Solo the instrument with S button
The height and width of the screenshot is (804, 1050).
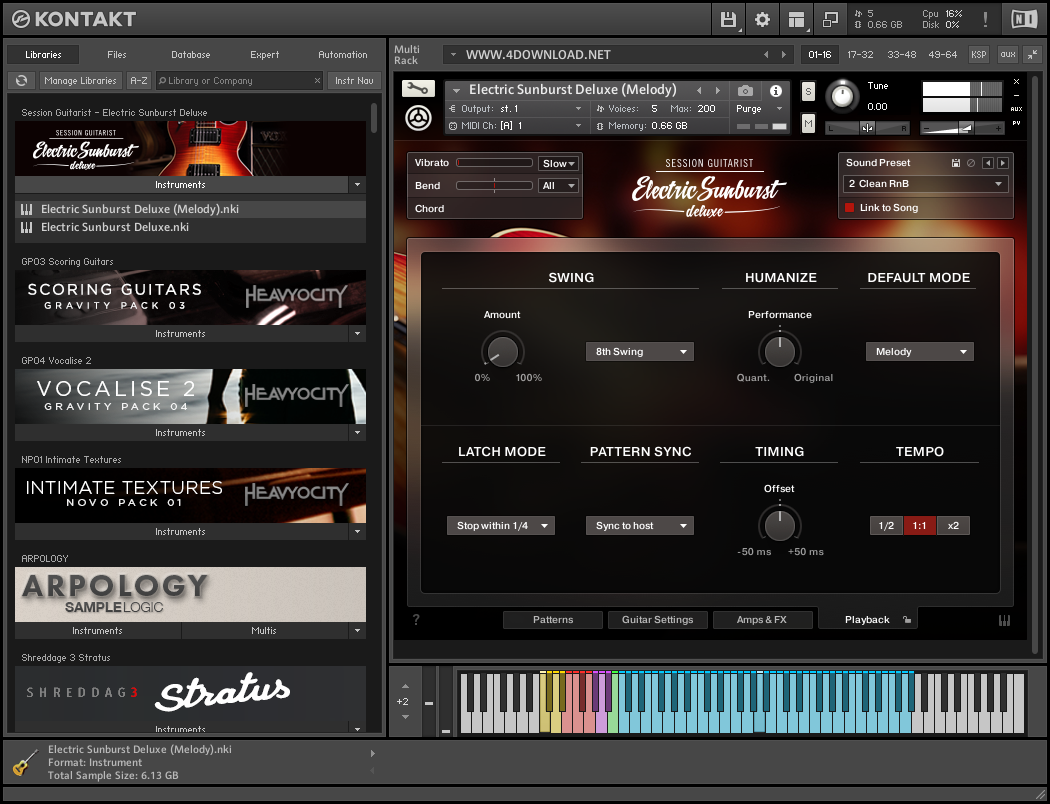808,91
